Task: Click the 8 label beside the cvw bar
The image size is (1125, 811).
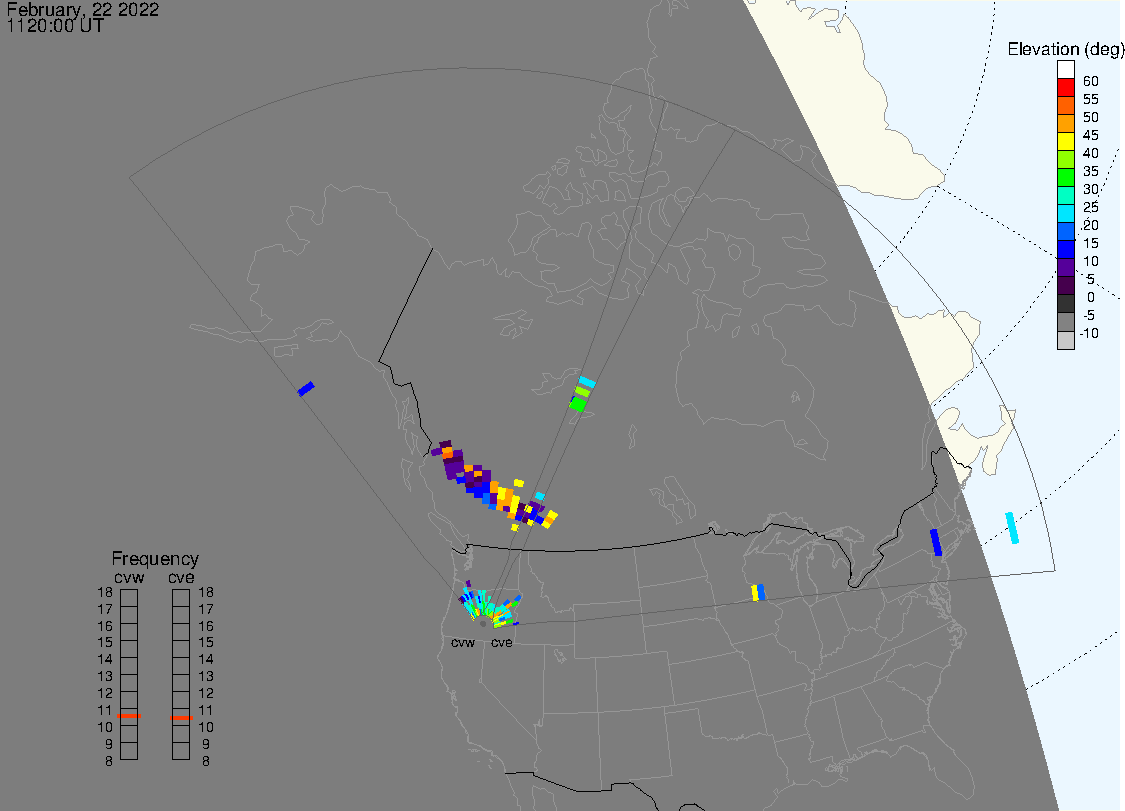Action: click(x=109, y=761)
